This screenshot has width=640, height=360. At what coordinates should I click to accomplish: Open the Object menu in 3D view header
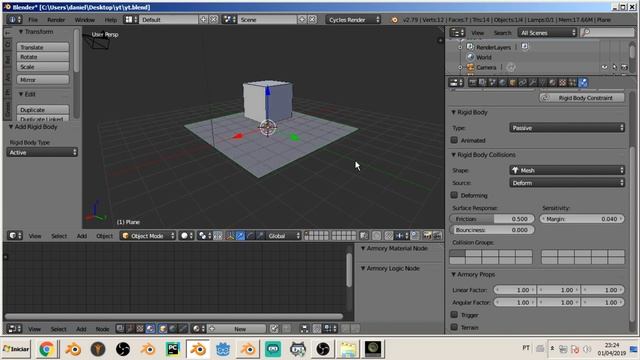[x=104, y=236]
